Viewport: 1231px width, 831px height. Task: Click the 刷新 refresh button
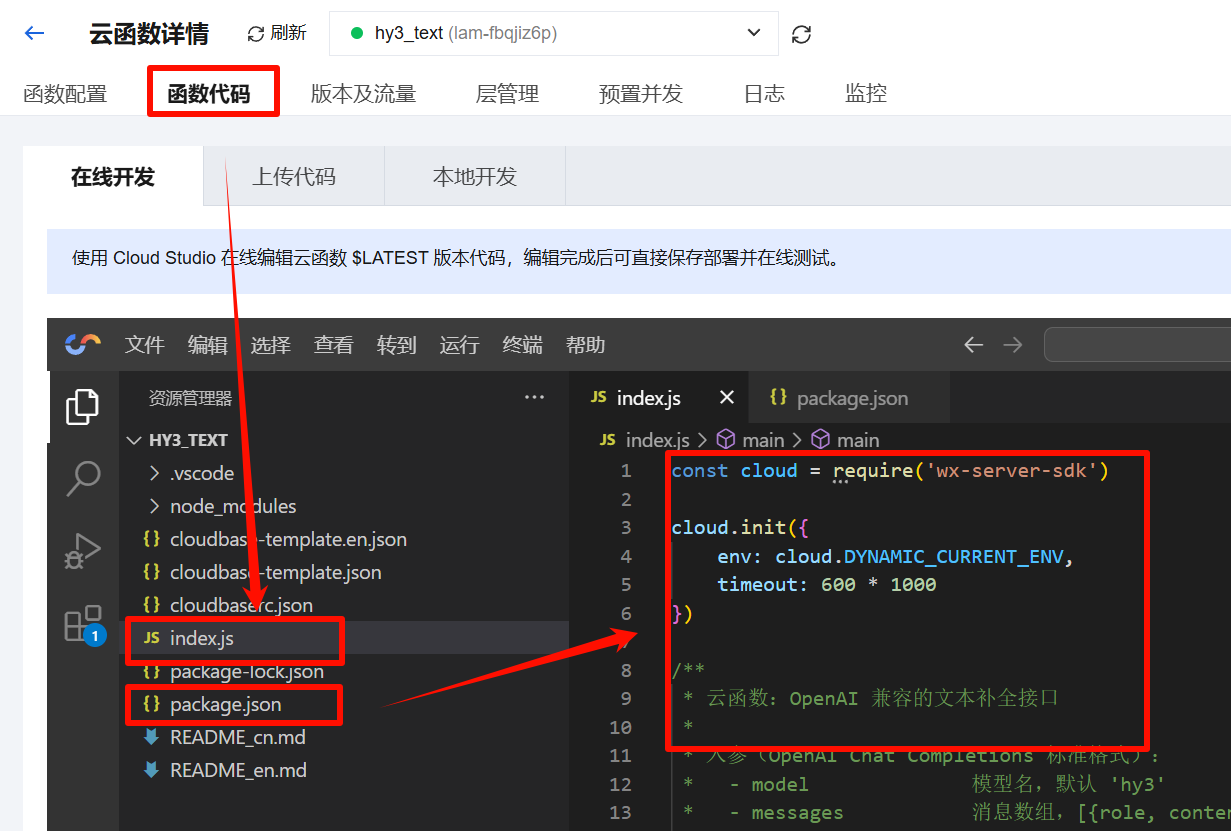pos(277,33)
